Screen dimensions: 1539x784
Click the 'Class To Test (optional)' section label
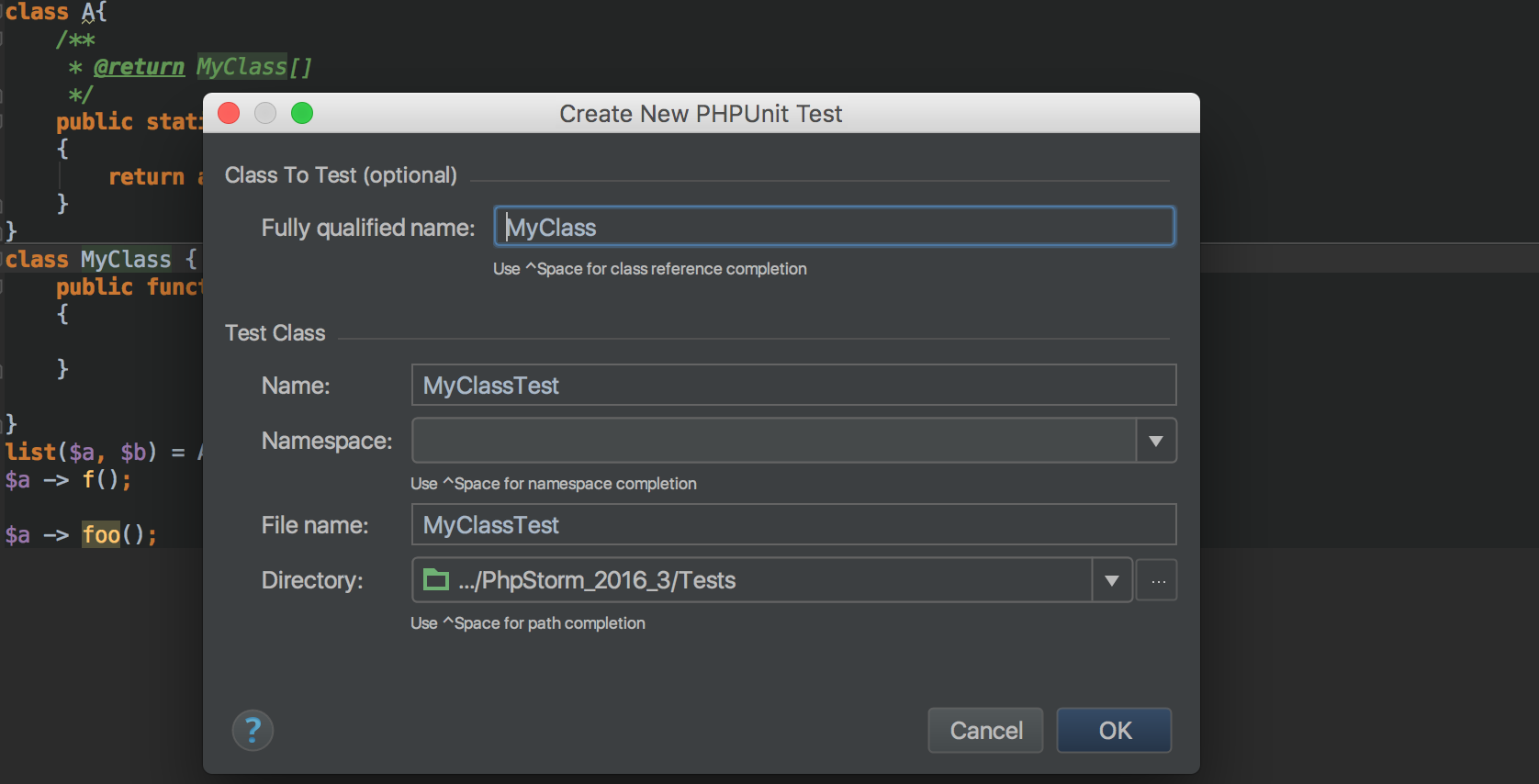pos(341,175)
